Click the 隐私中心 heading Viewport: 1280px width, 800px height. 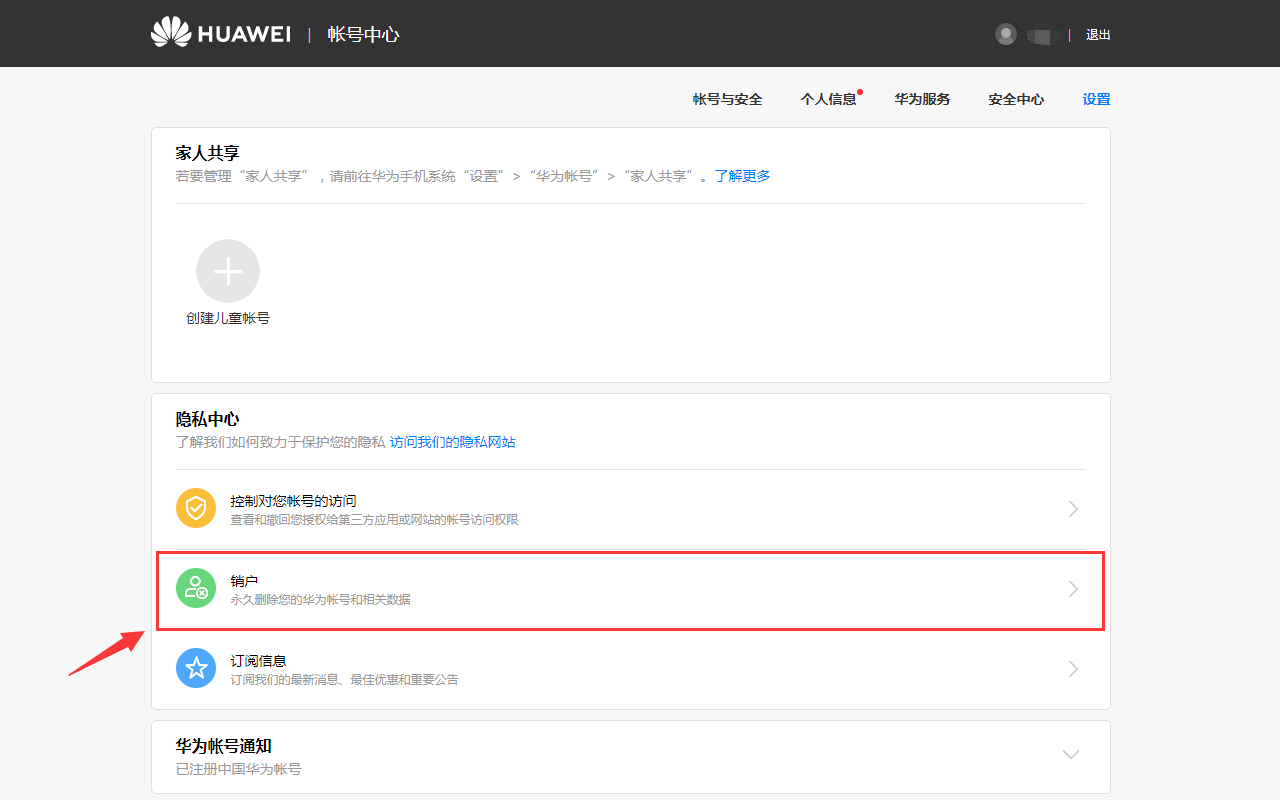(208, 419)
